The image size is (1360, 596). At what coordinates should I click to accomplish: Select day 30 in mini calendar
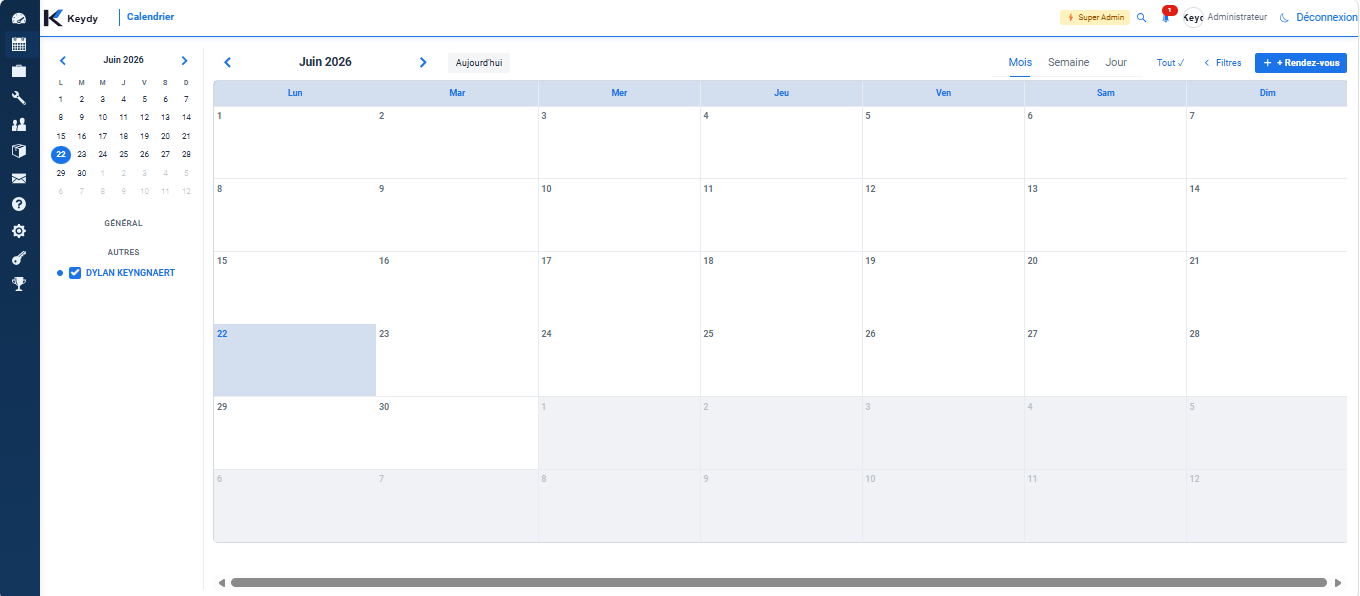tap(82, 173)
